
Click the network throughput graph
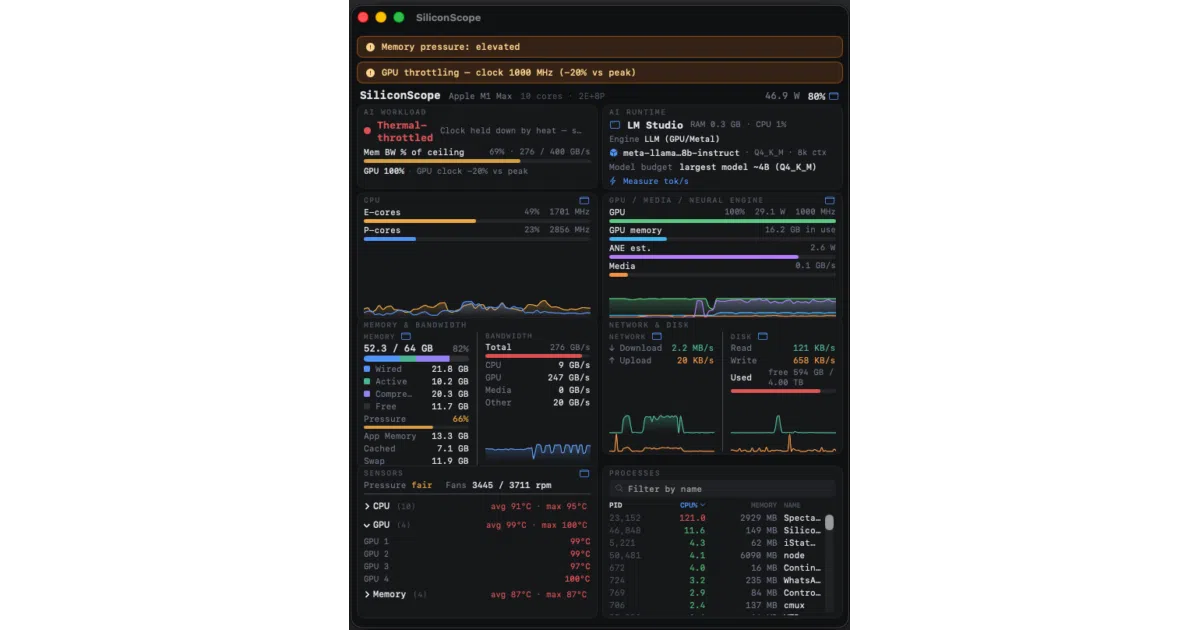pyautogui.click(x=662, y=434)
